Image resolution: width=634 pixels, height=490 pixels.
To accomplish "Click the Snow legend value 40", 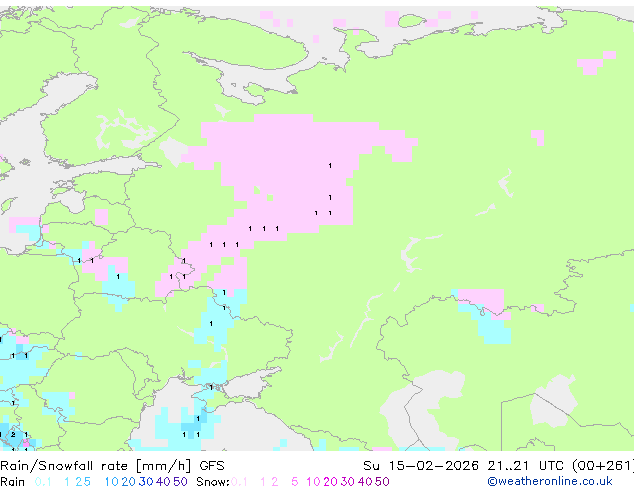I will point(365,482).
